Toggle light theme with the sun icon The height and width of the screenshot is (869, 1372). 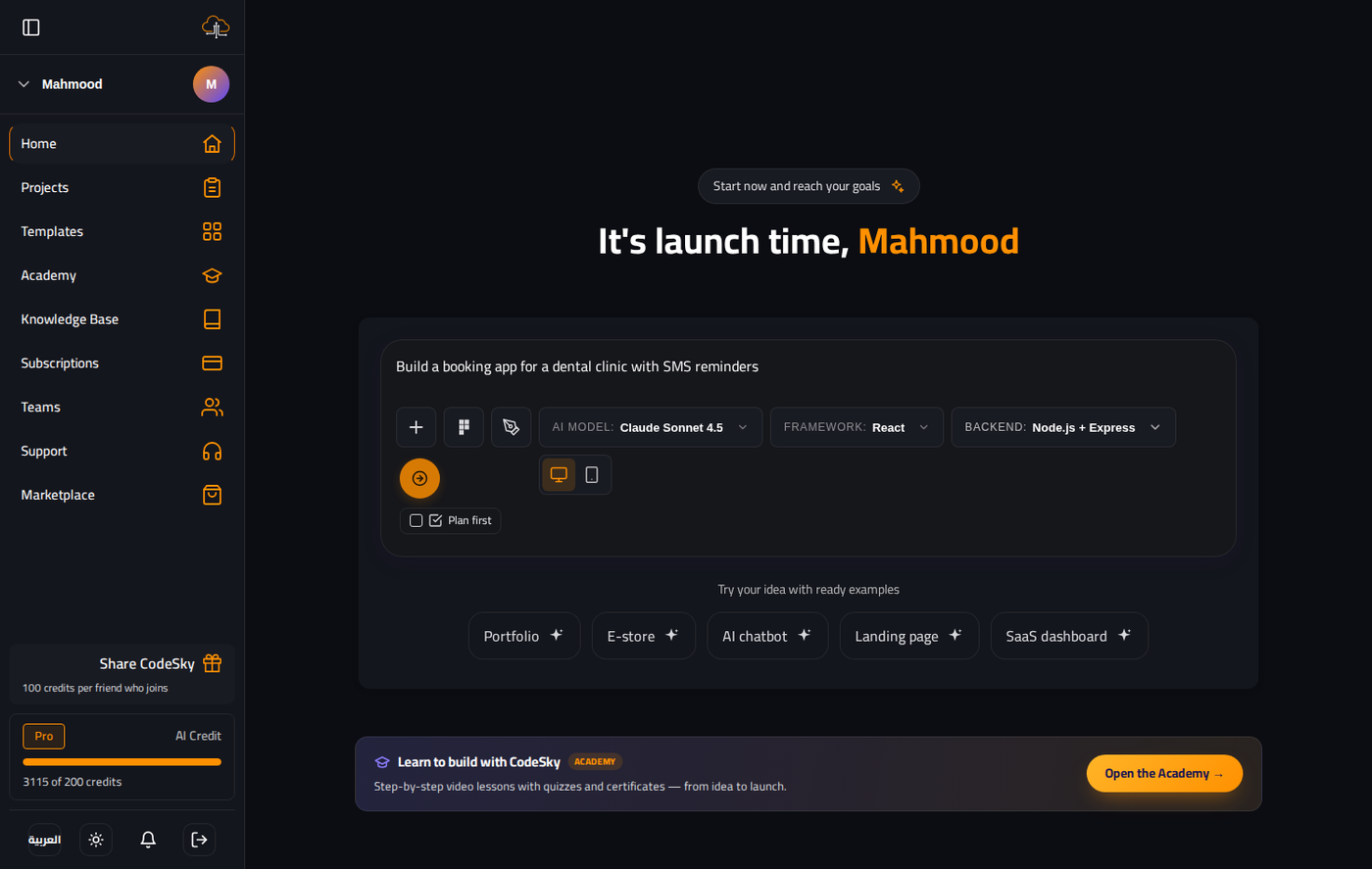coord(96,840)
